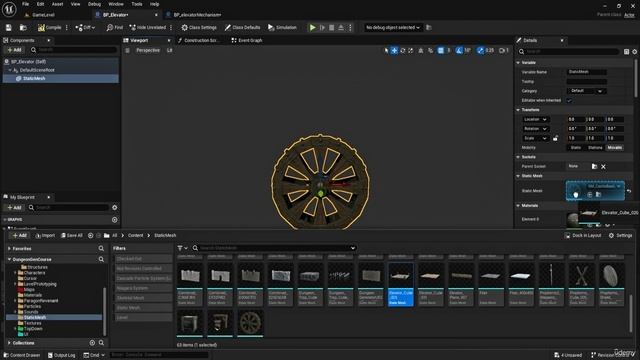640x360 pixels.
Task: Open the viewport options hamburger menu
Action: point(127,50)
